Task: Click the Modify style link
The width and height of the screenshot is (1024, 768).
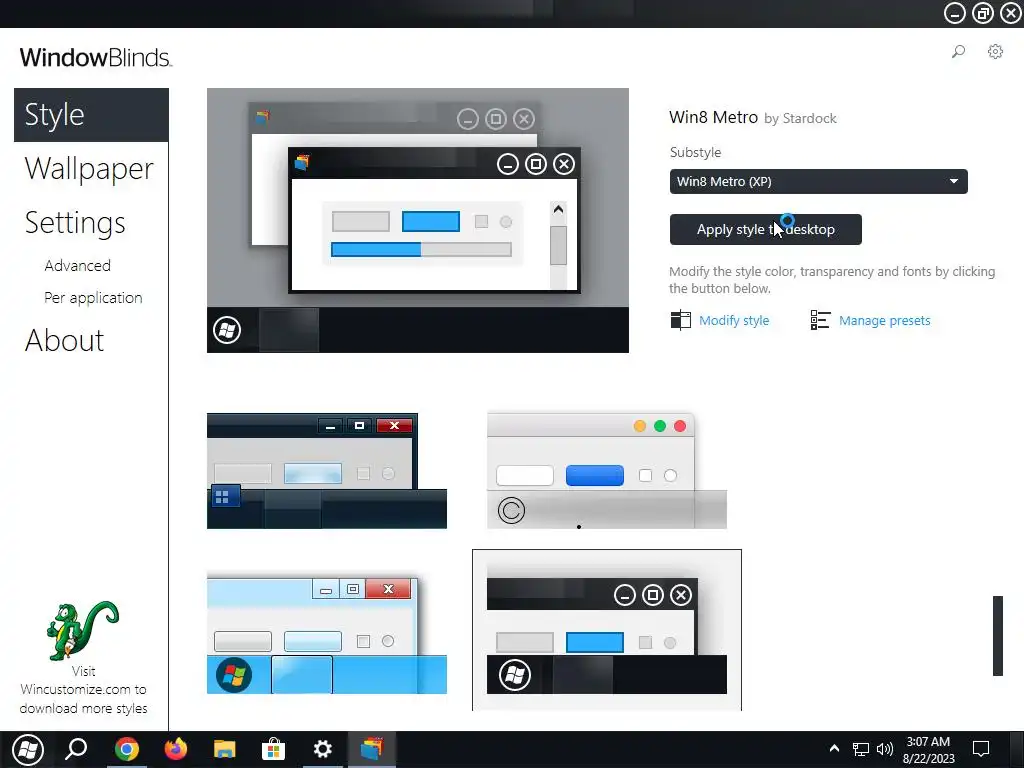Action: coord(734,321)
